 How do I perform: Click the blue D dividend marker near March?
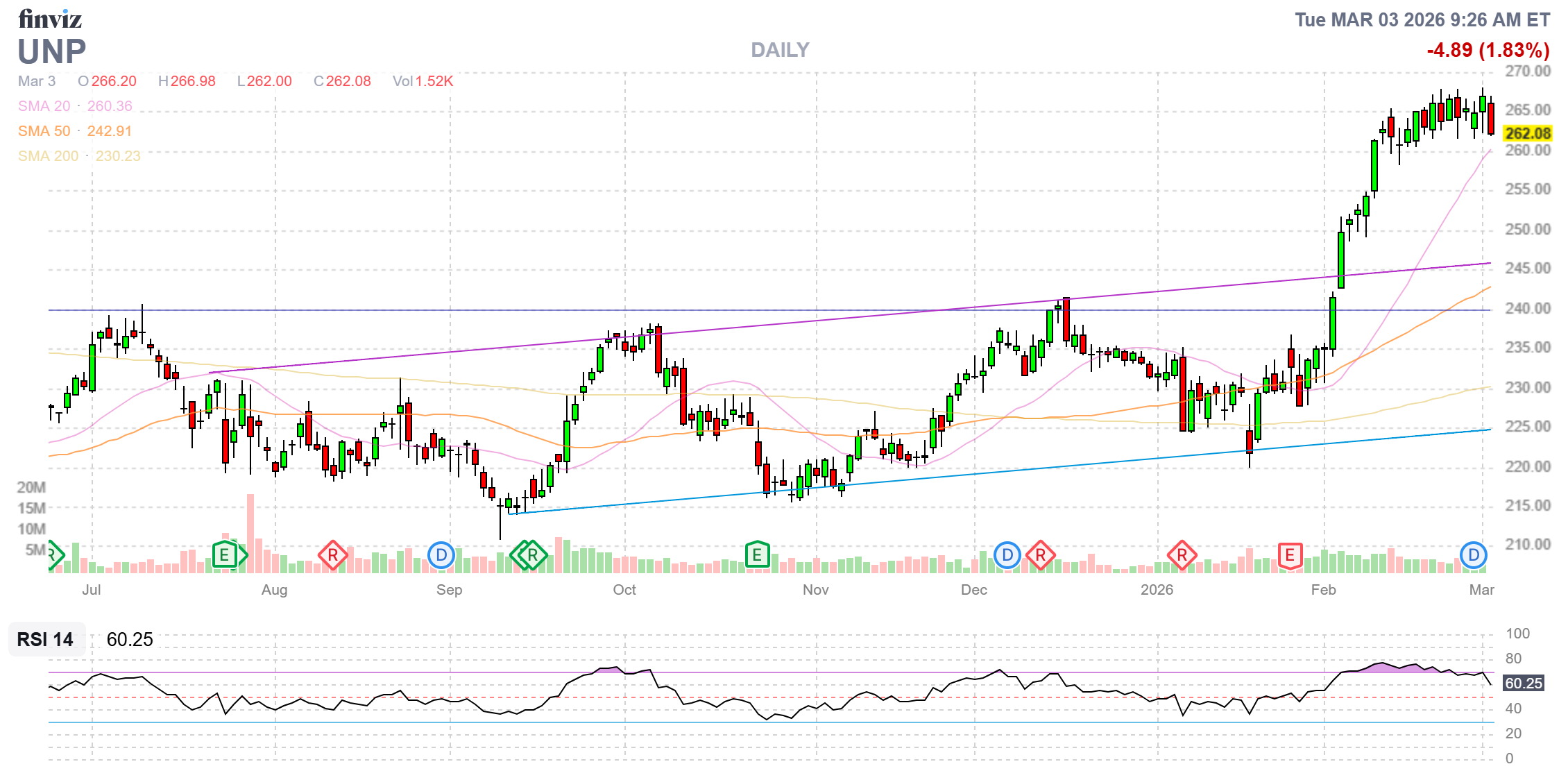point(1474,555)
